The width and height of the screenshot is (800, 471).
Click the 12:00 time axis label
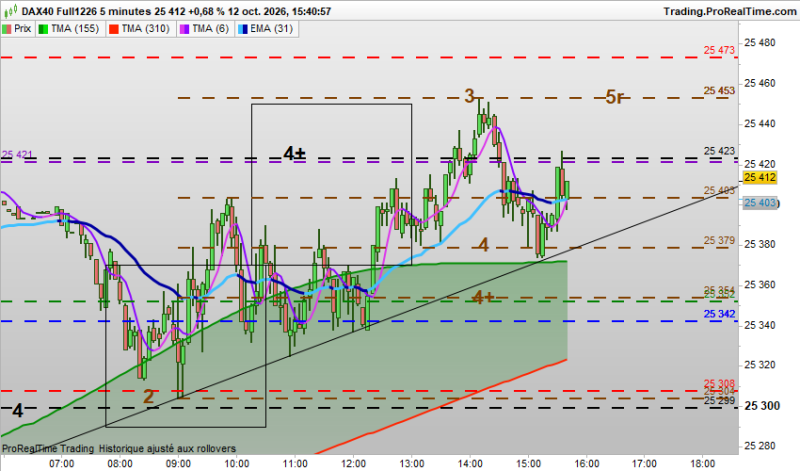click(x=353, y=464)
